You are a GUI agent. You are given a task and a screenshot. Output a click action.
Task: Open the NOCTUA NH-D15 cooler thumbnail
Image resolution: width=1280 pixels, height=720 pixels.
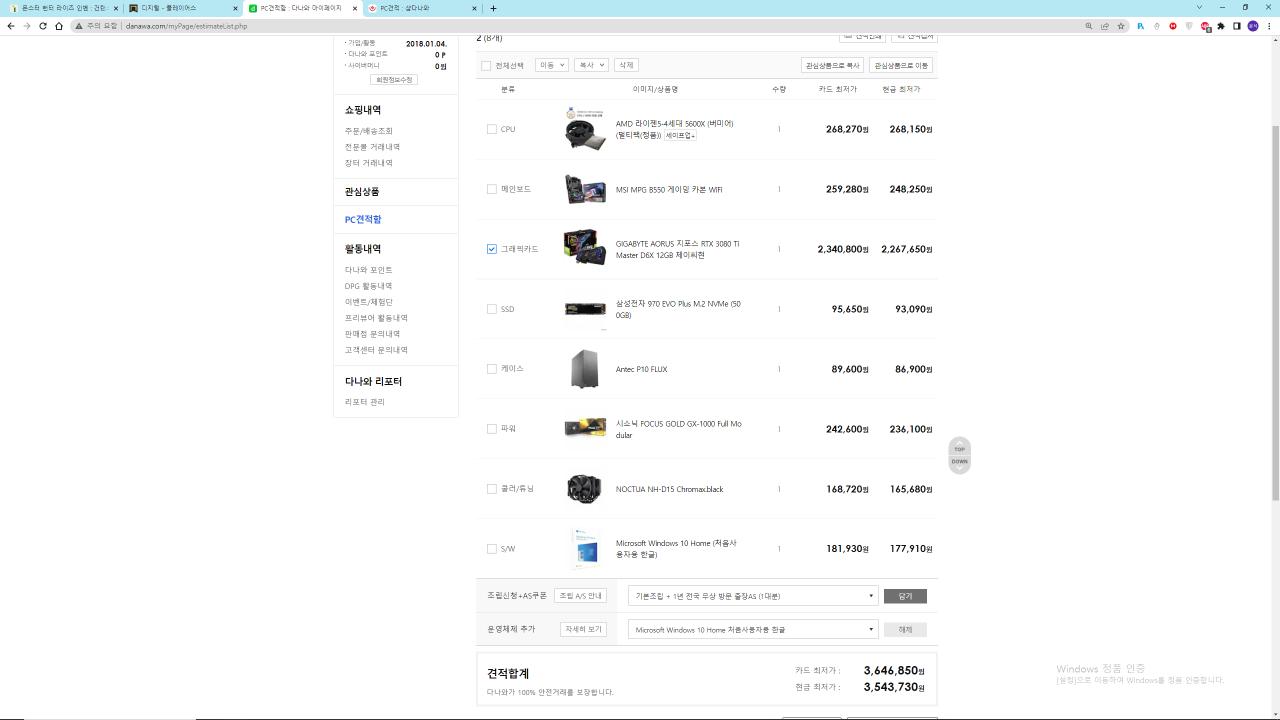click(585, 489)
